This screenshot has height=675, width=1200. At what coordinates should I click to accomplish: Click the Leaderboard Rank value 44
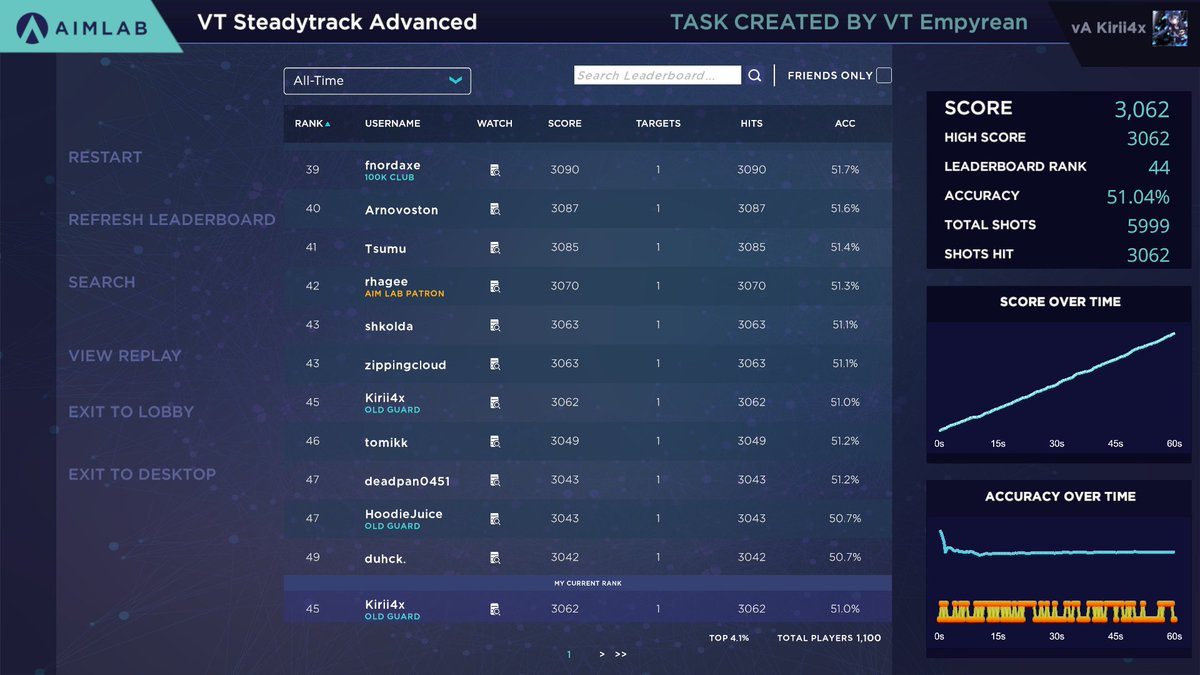tap(1159, 168)
